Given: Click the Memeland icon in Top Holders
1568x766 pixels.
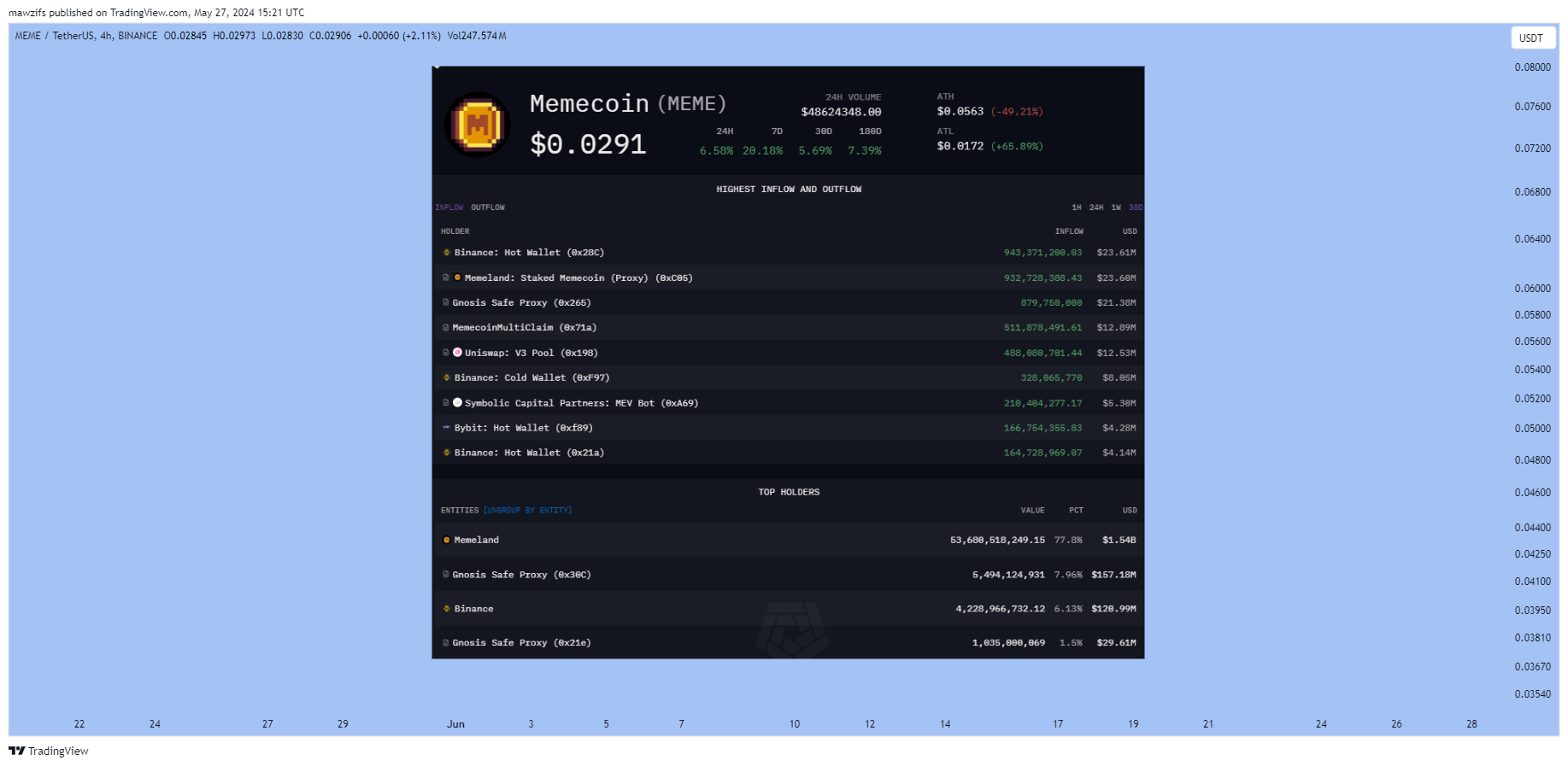Looking at the screenshot, I should click(446, 540).
